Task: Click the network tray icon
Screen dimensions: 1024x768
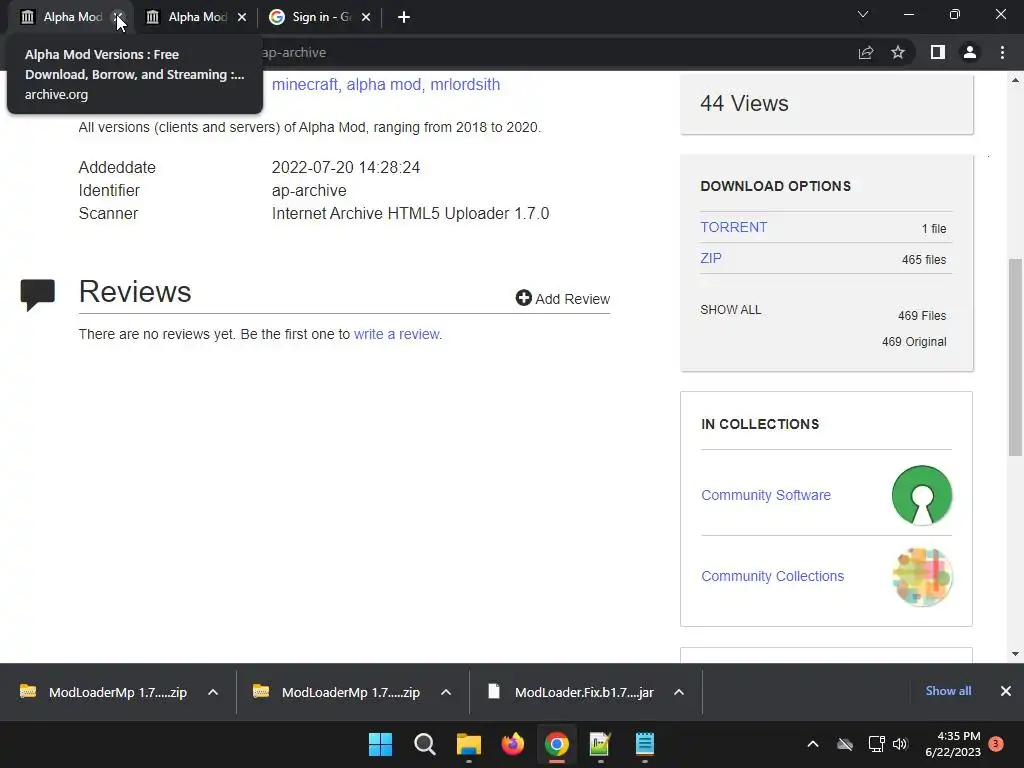Action: (876, 744)
